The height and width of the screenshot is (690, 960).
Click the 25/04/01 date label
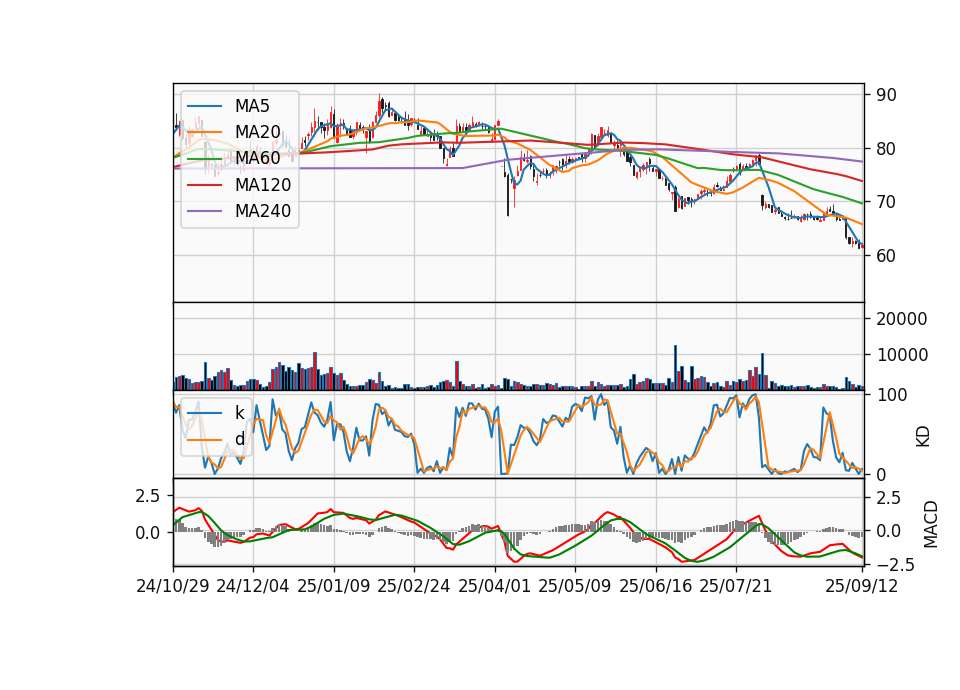[x=495, y=586]
